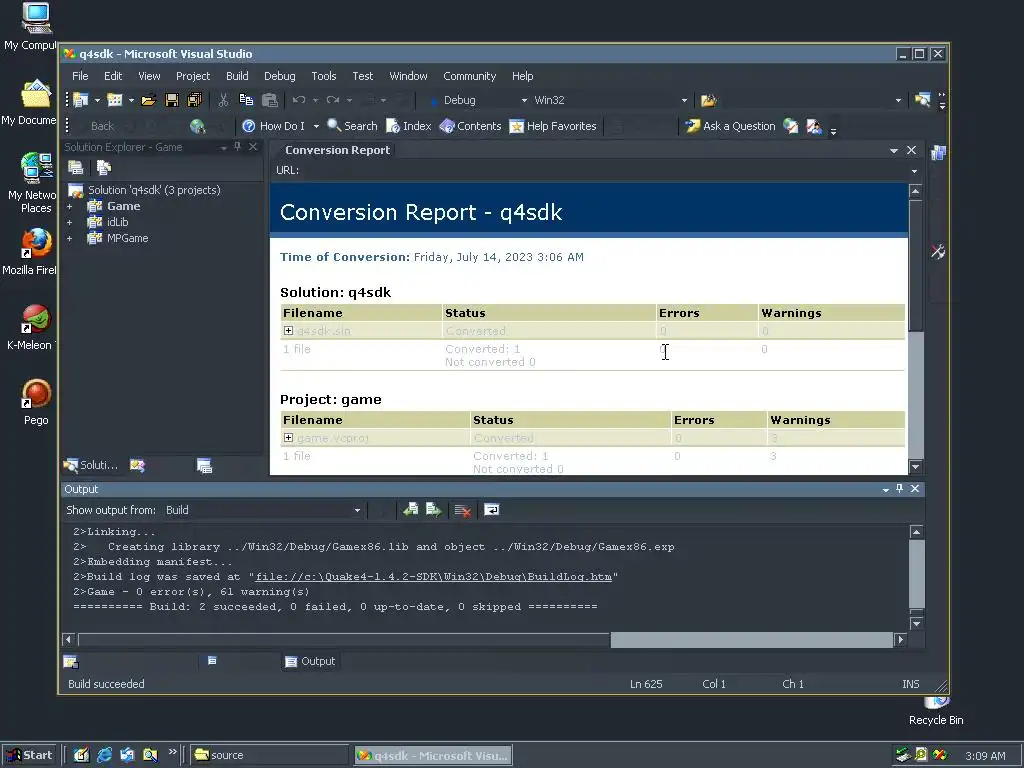Select Solution Explorer tab labeled Soluti...

91,465
